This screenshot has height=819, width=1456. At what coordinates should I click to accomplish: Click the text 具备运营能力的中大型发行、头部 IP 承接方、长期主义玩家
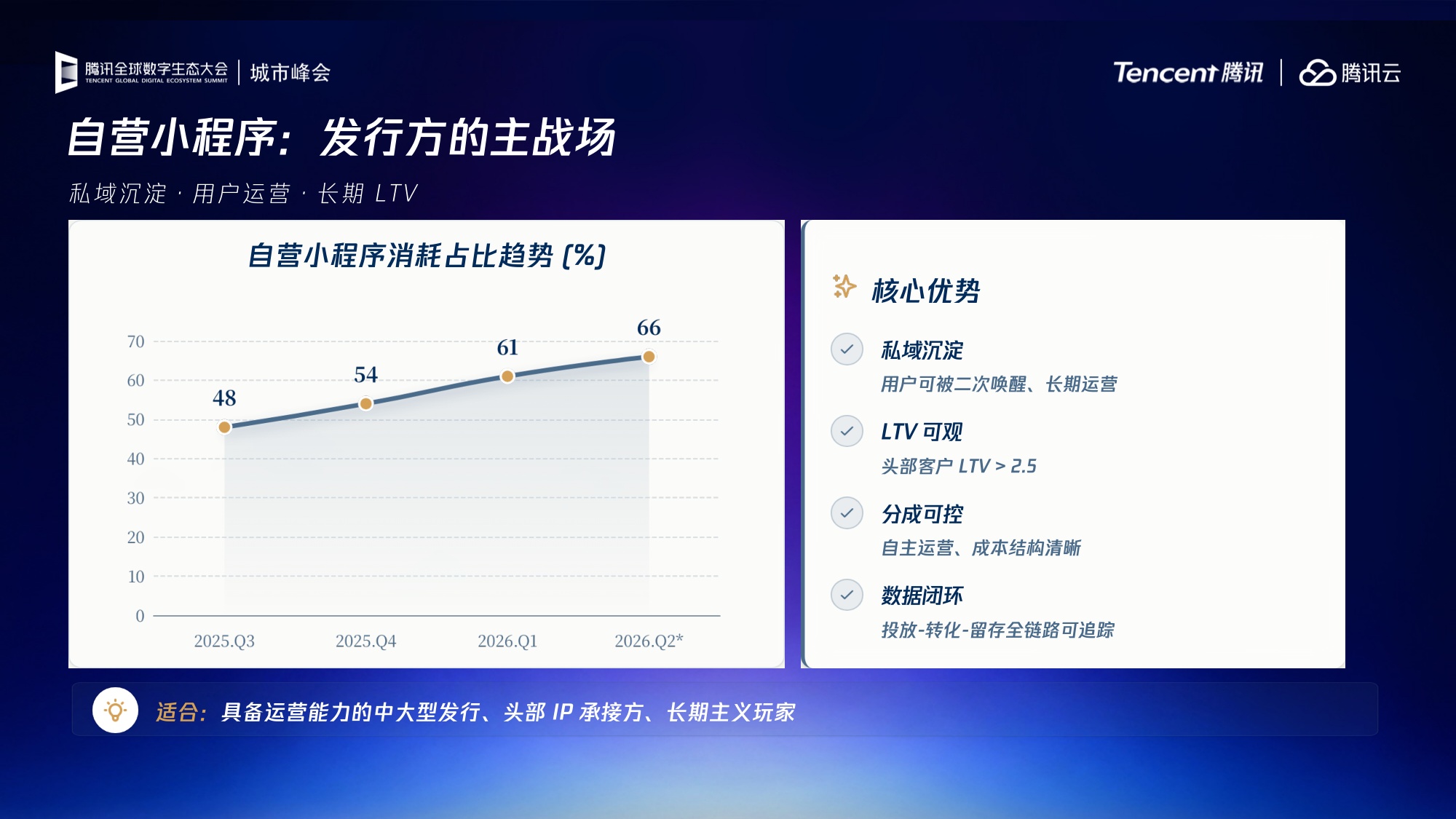coord(508,711)
